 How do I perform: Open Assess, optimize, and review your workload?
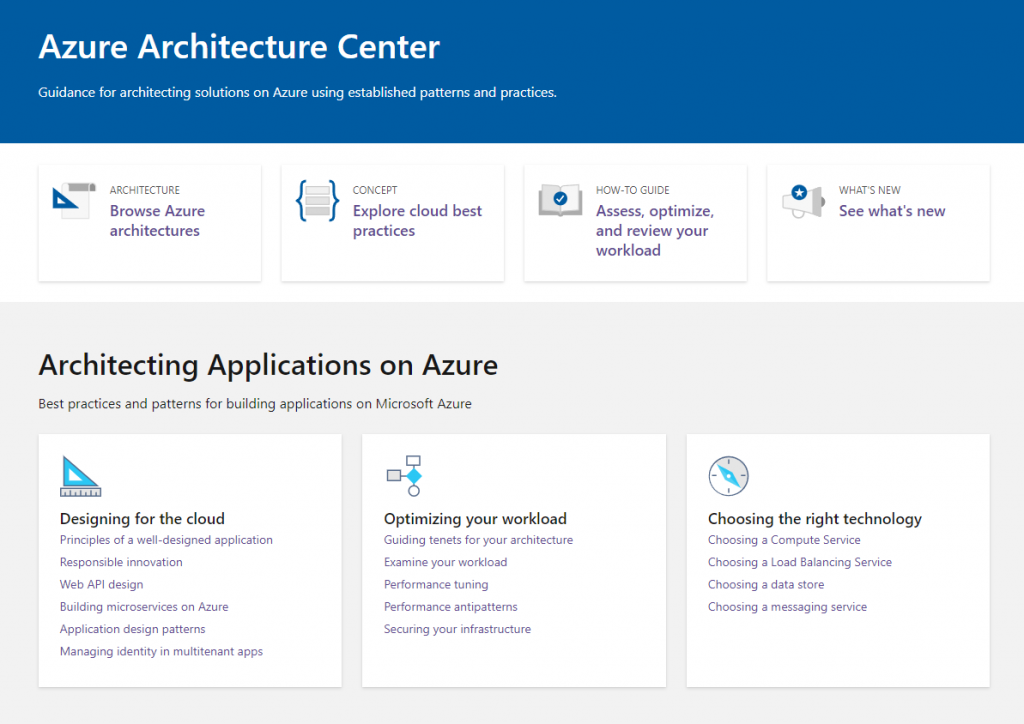654,230
